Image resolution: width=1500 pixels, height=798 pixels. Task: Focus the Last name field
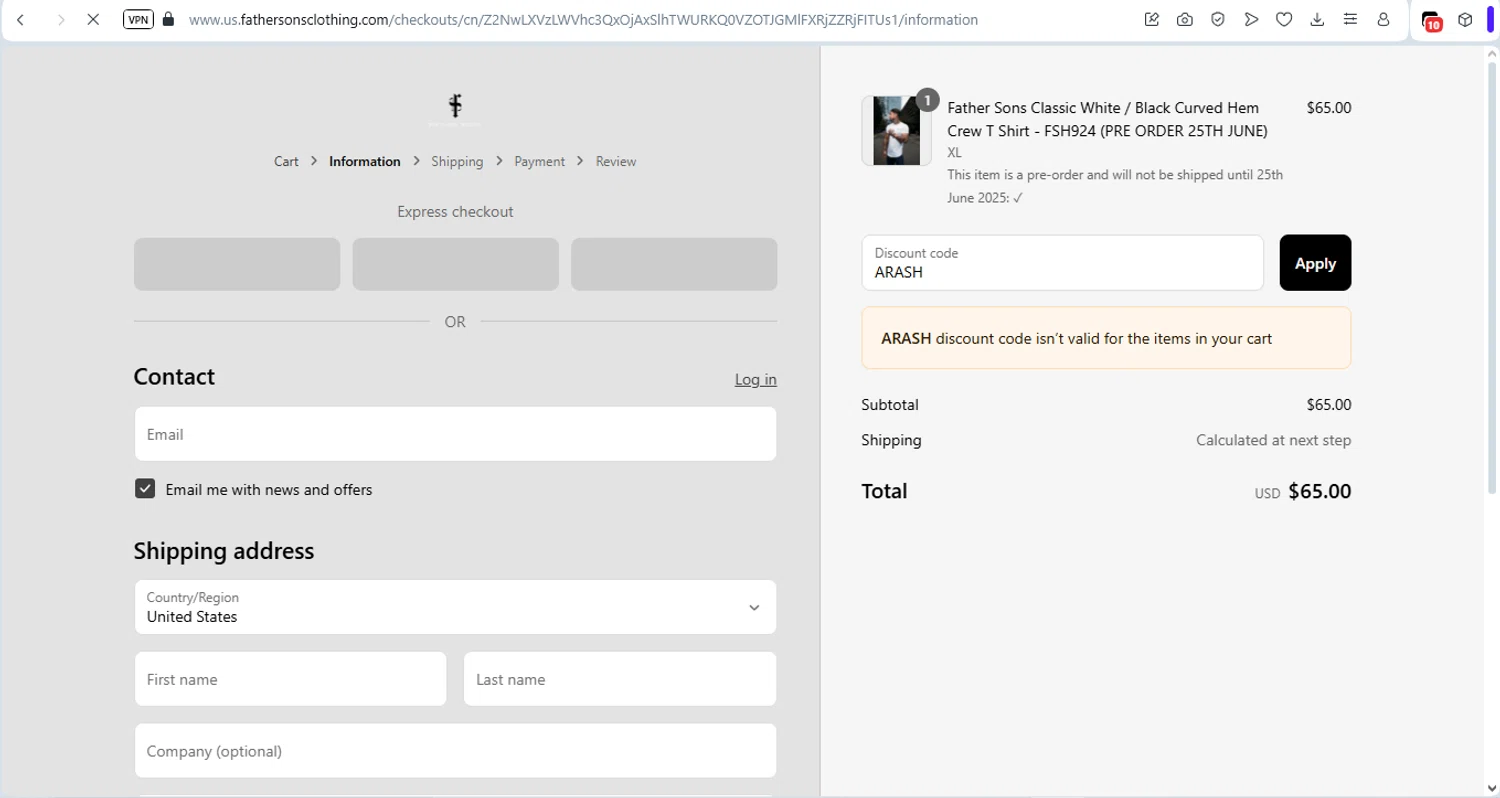click(620, 679)
